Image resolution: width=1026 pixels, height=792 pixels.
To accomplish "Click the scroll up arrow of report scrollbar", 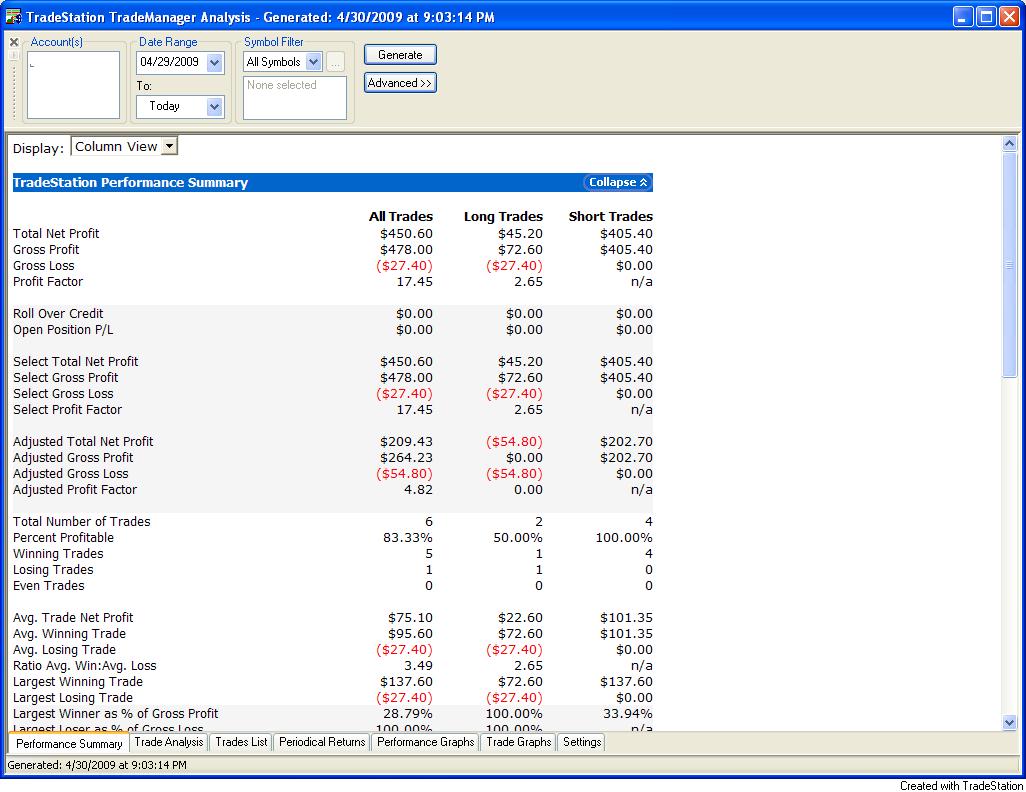I will (1009, 143).
